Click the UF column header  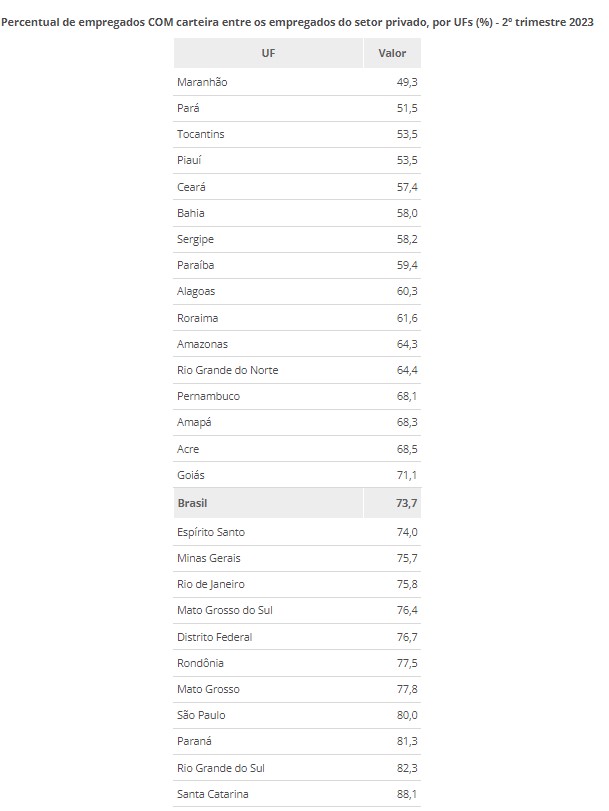[x=268, y=53]
